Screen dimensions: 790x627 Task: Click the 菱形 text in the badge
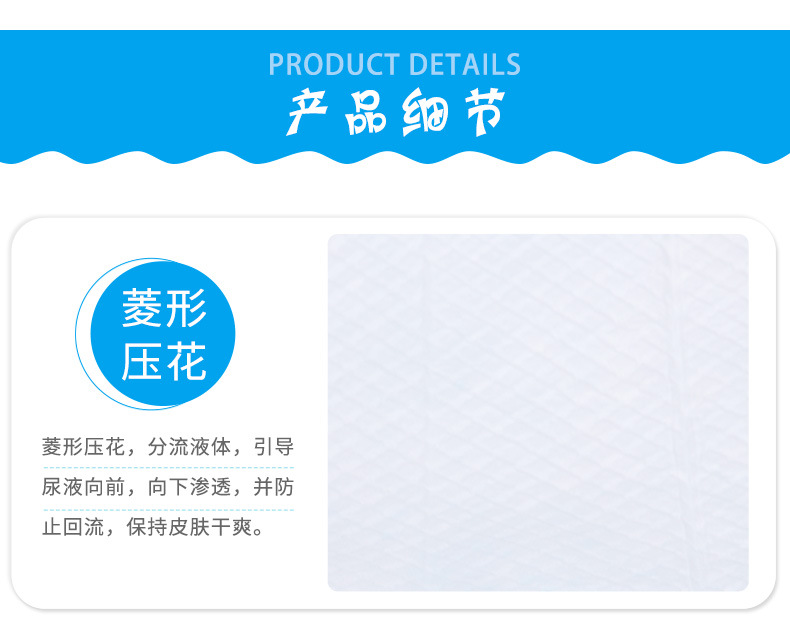(x=164, y=307)
